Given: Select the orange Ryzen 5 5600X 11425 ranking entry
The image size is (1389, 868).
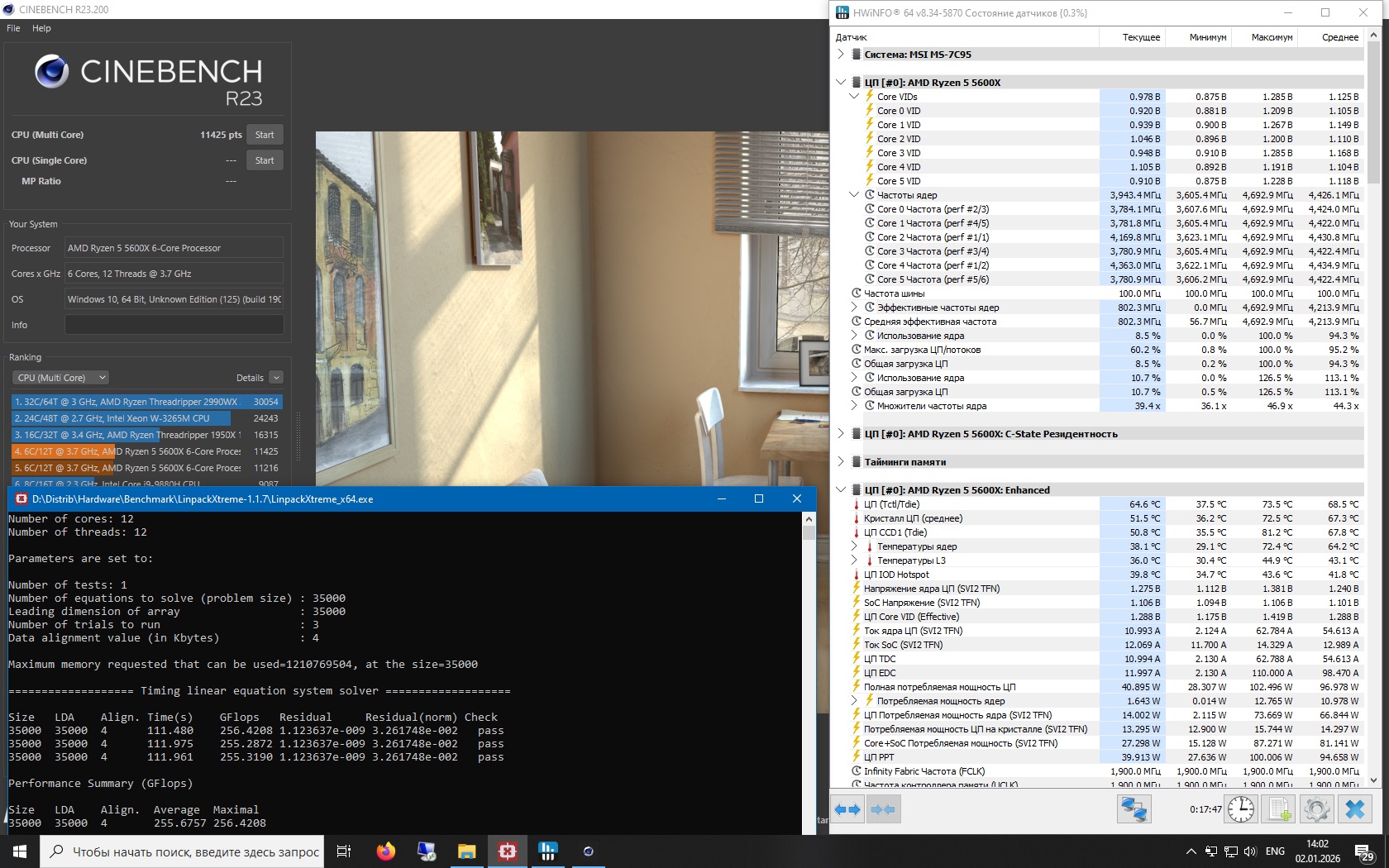Looking at the screenshot, I should coord(147,451).
